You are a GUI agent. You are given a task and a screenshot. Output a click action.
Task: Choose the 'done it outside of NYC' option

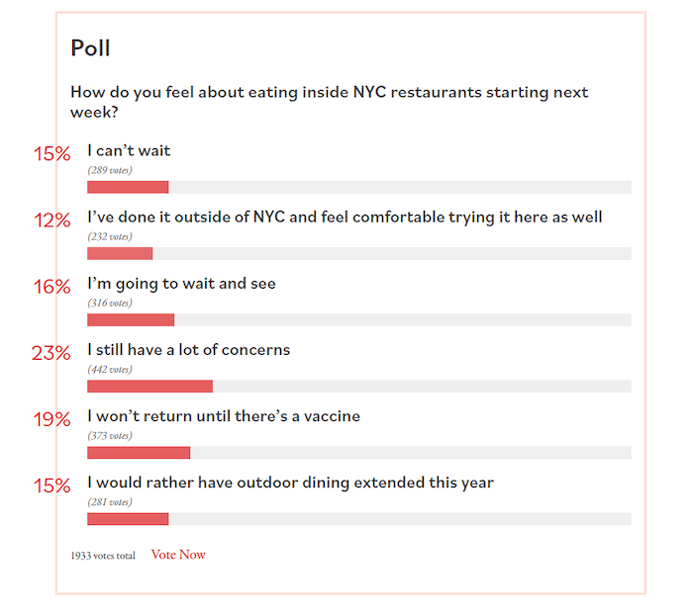[344, 217]
